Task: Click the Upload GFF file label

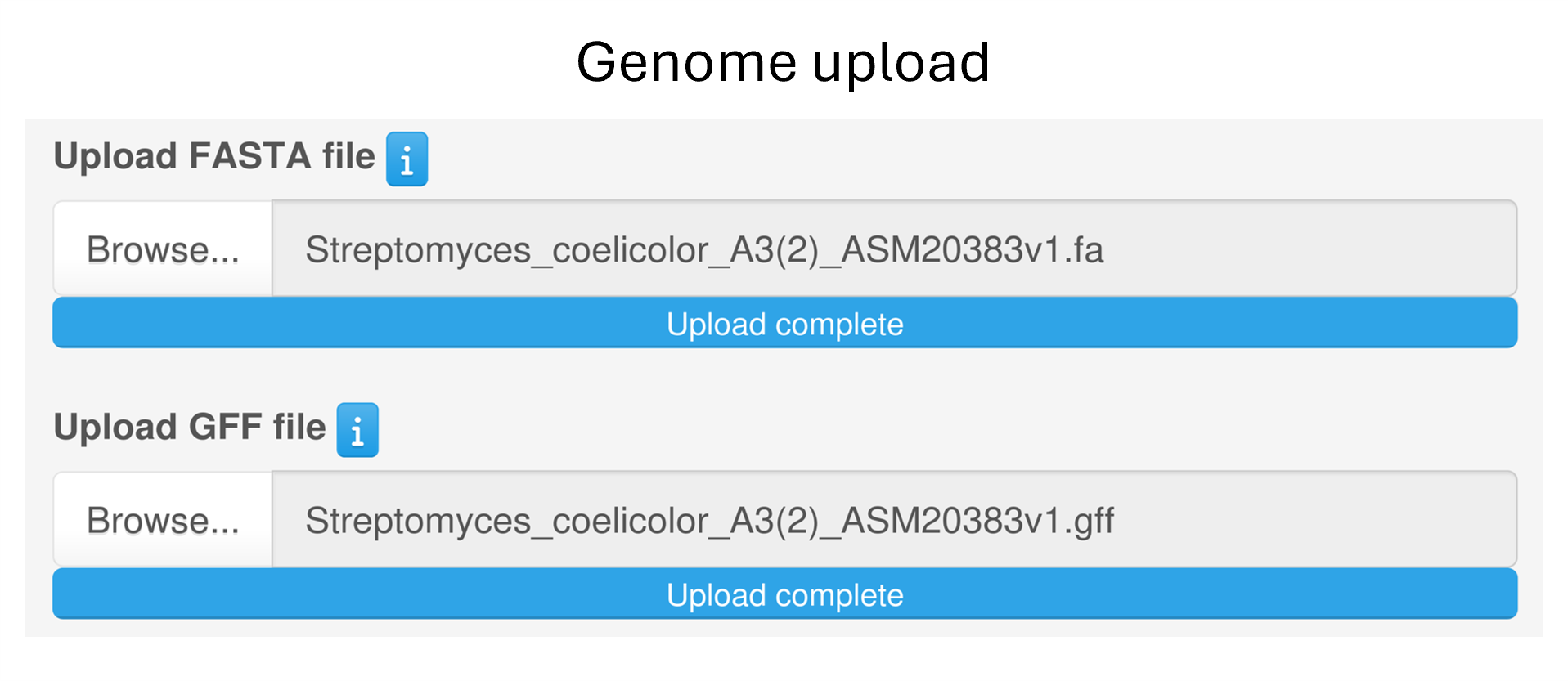Action: (190, 427)
